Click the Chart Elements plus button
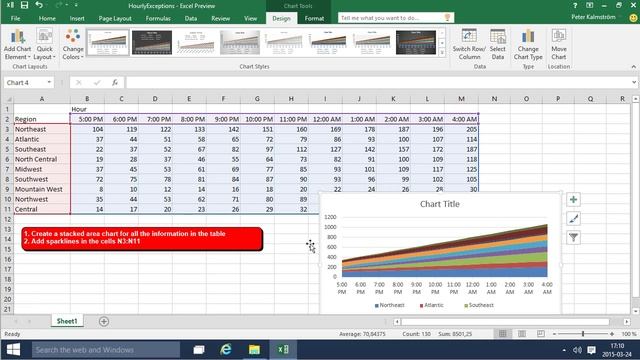 click(573, 200)
